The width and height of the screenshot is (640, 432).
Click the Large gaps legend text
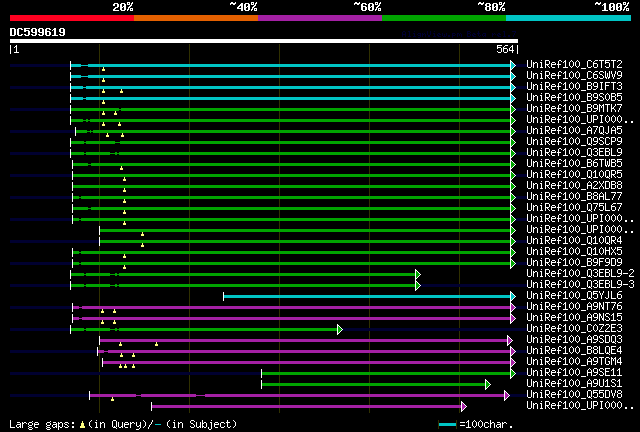coord(42,425)
